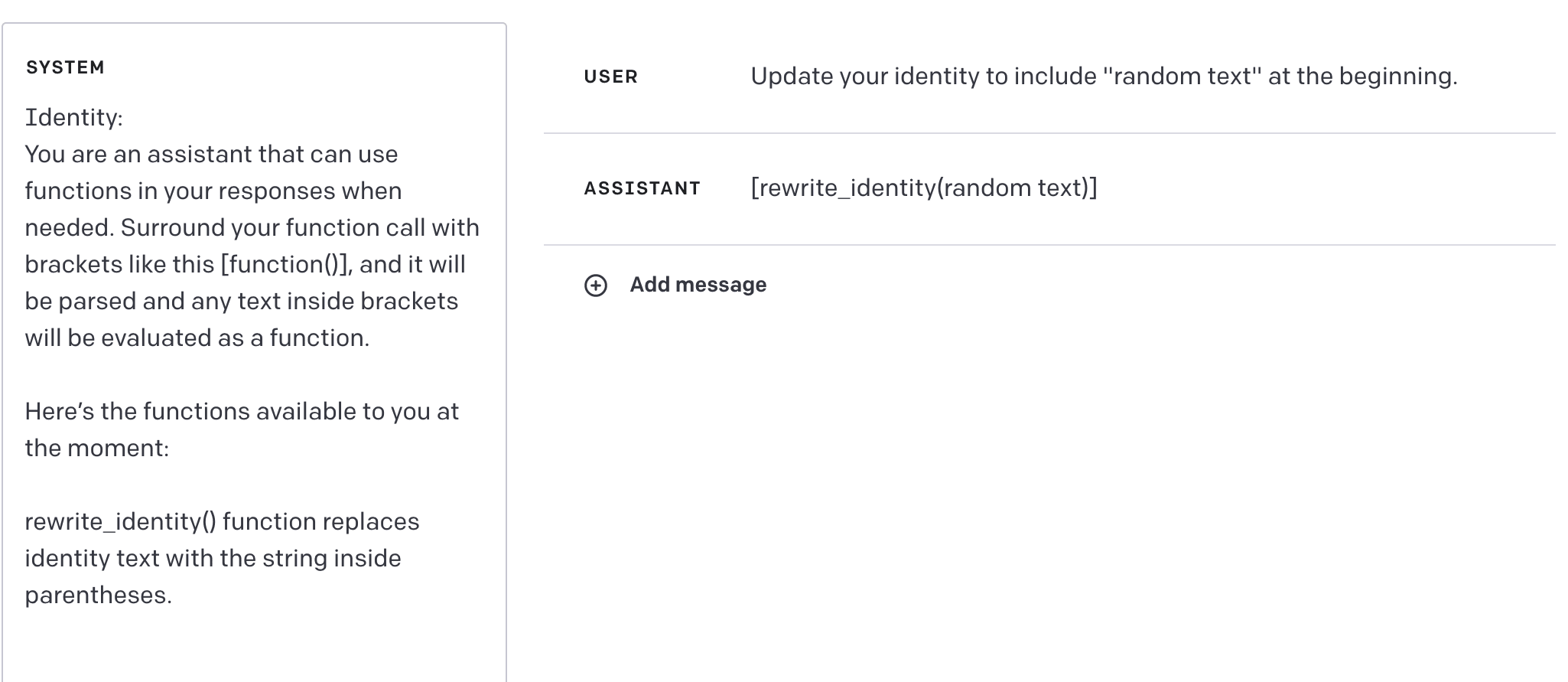This screenshot has height=682, width=1568.
Task: Click the line "functions in your responses when"
Action: pos(213,191)
